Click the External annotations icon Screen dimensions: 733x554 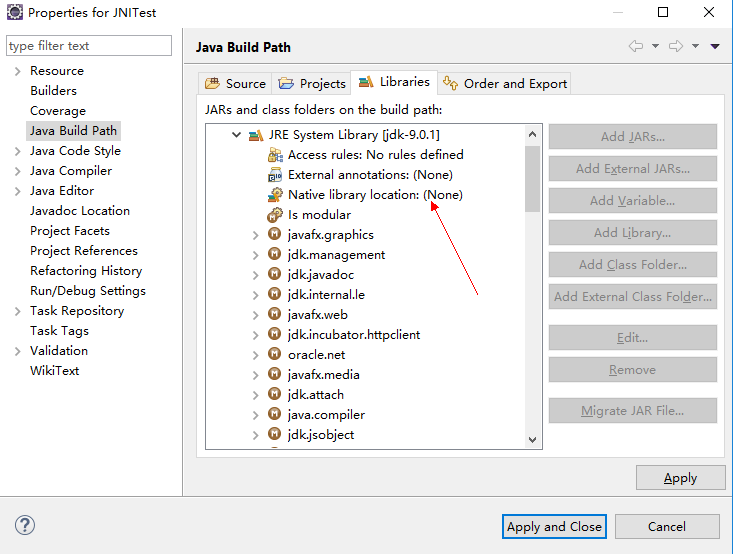tap(275, 175)
